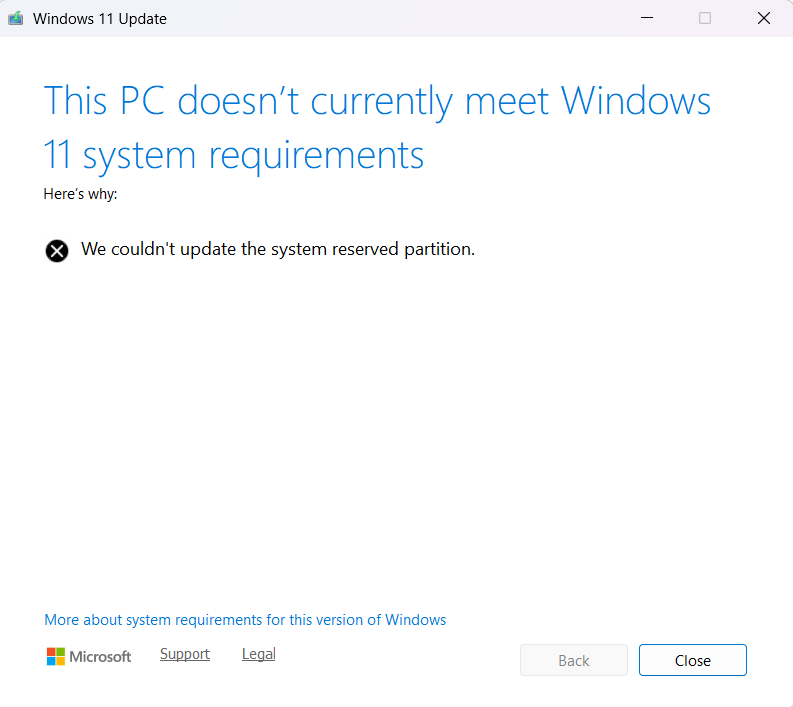Click the four-color Microsoft logo squares

pyautogui.click(x=55, y=656)
